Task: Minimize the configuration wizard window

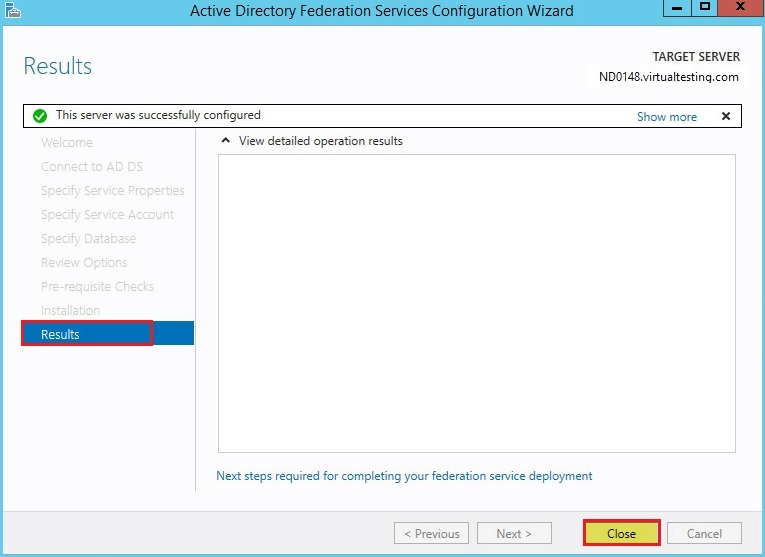Action: point(677,7)
